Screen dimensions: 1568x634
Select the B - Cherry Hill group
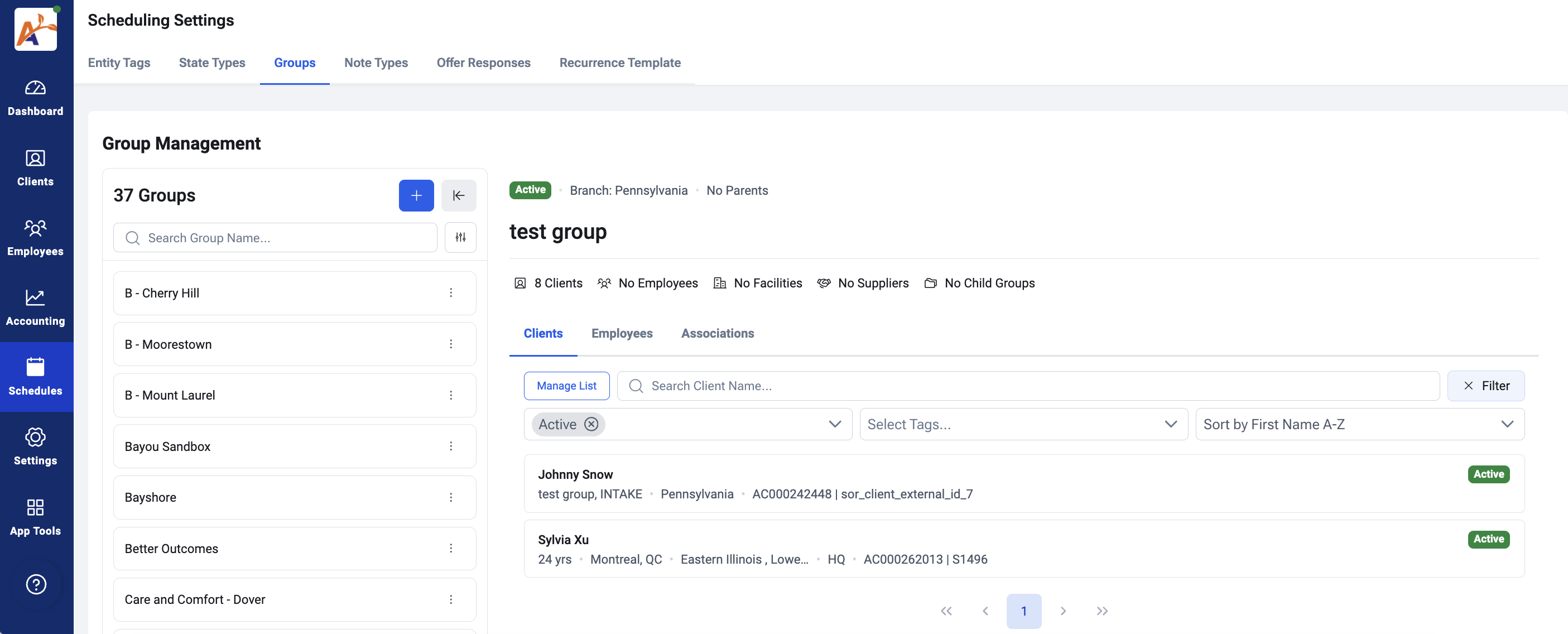[295, 293]
